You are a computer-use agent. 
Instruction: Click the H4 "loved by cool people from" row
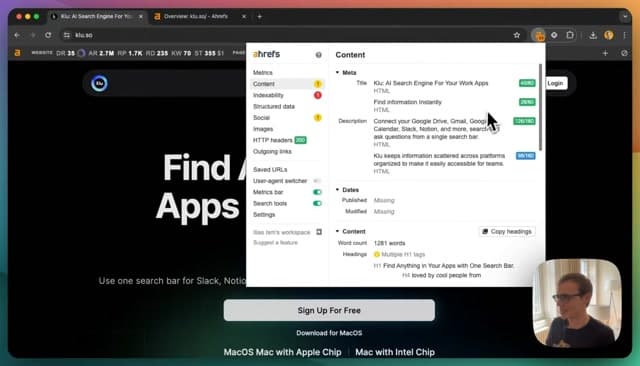(x=441, y=275)
